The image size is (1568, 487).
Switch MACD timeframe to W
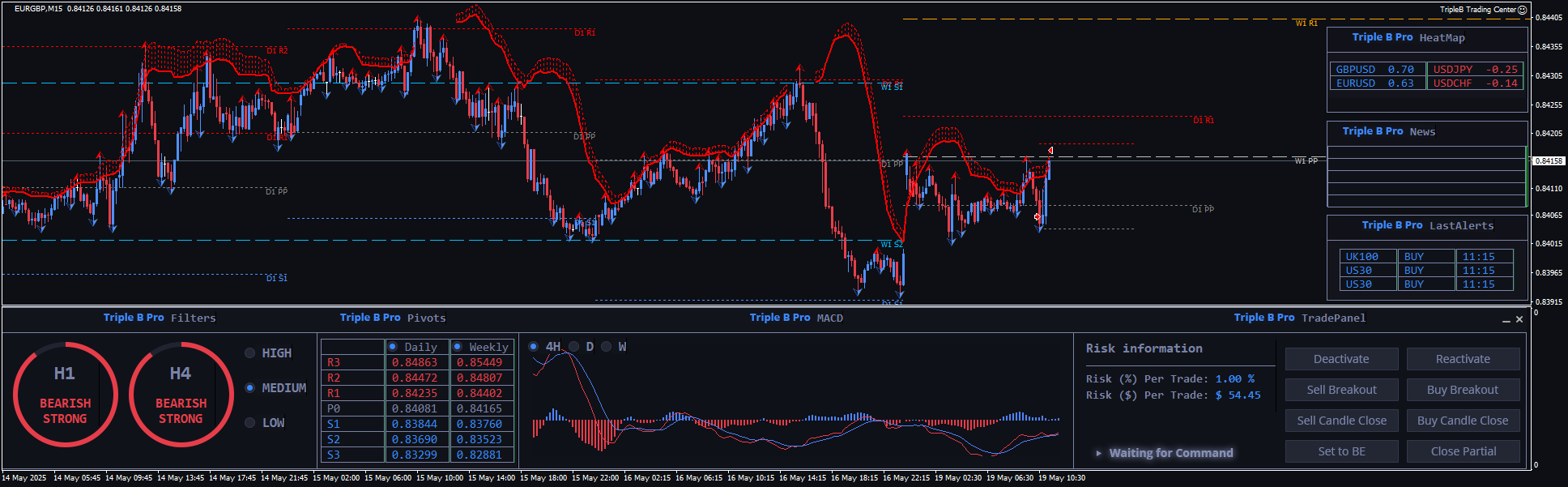[607, 347]
